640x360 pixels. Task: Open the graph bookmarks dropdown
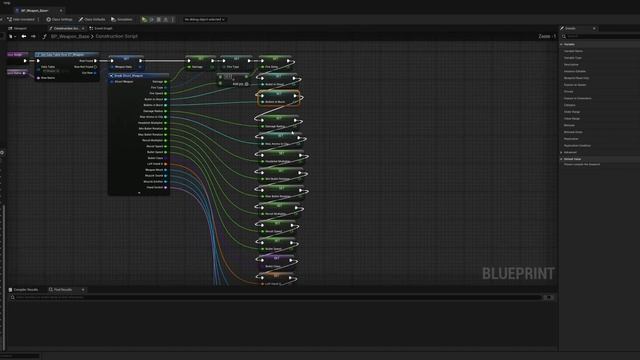coord(12,36)
